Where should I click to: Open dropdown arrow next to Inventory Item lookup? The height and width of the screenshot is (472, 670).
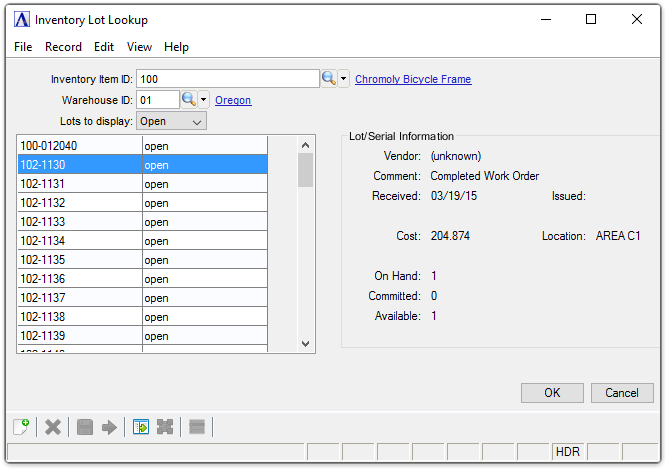tap(344, 79)
